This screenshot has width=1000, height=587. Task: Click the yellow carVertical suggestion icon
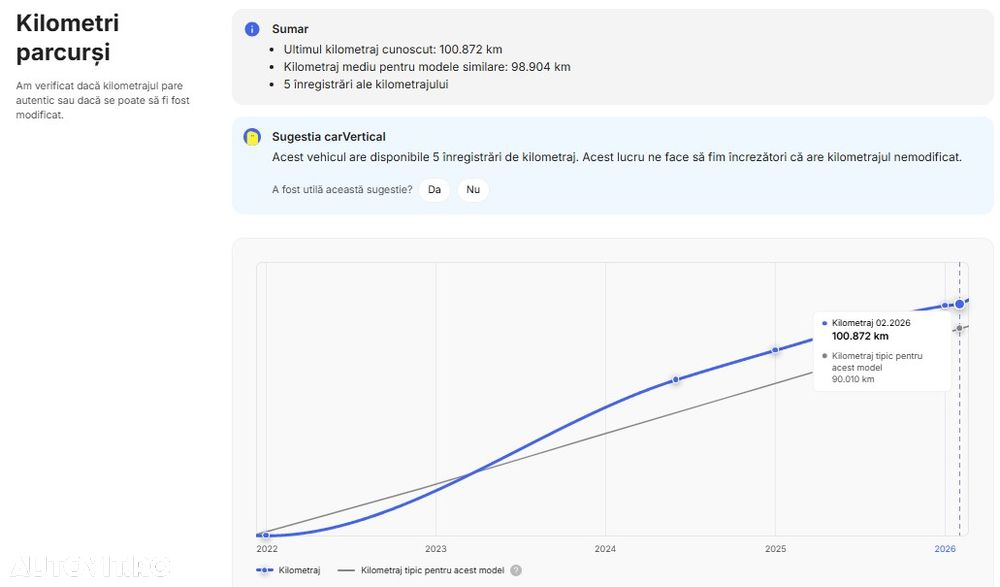pos(252,137)
